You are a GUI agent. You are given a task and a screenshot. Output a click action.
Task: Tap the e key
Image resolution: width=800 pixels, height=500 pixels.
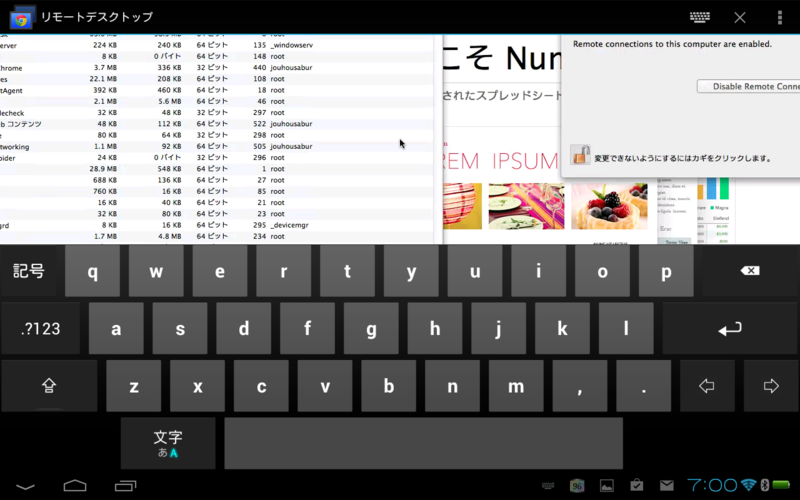coord(220,271)
